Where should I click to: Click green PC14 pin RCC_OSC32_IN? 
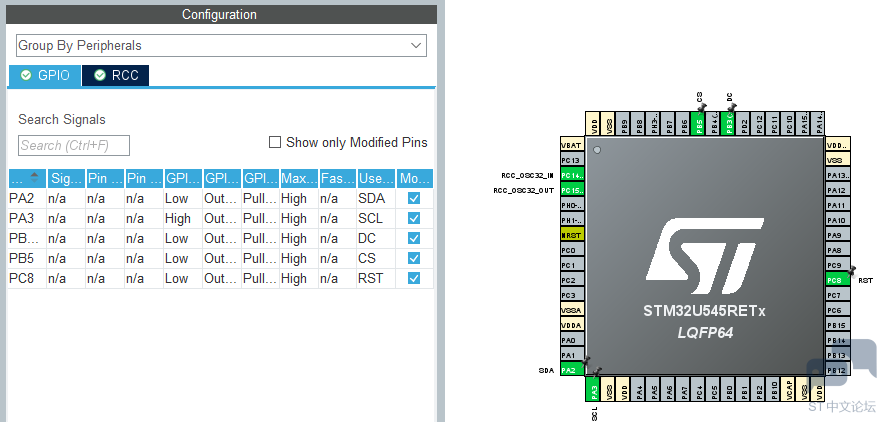pos(572,175)
